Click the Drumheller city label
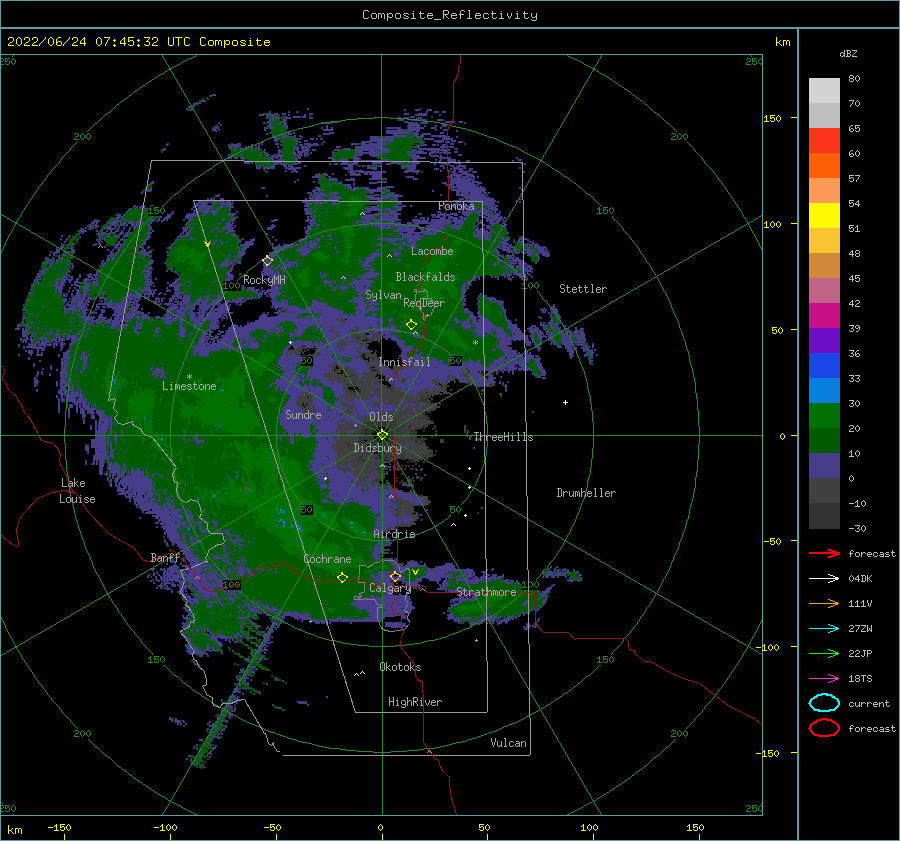900x841 pixels. [586, 493]
